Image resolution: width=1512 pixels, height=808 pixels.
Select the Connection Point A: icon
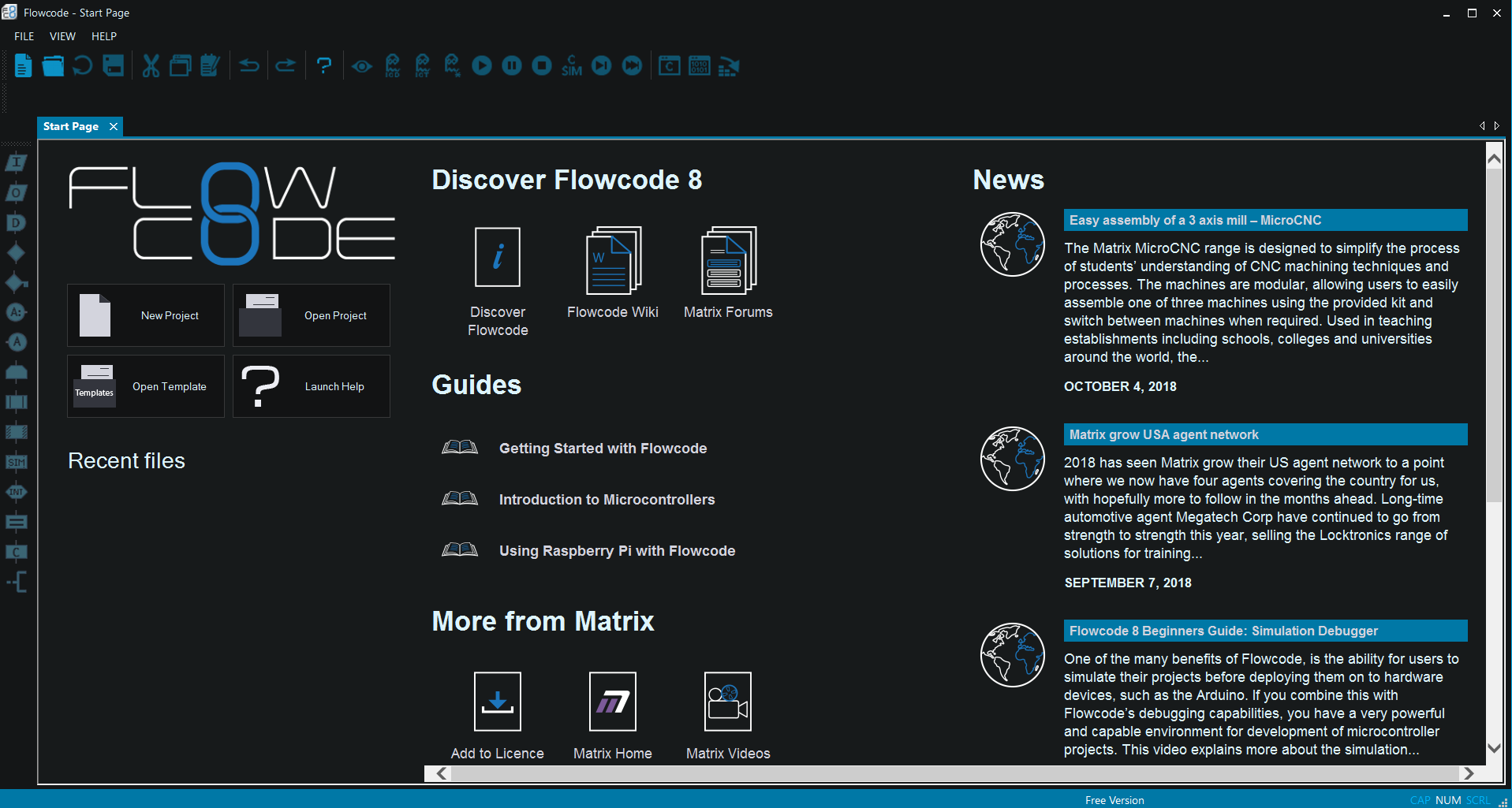17,312
